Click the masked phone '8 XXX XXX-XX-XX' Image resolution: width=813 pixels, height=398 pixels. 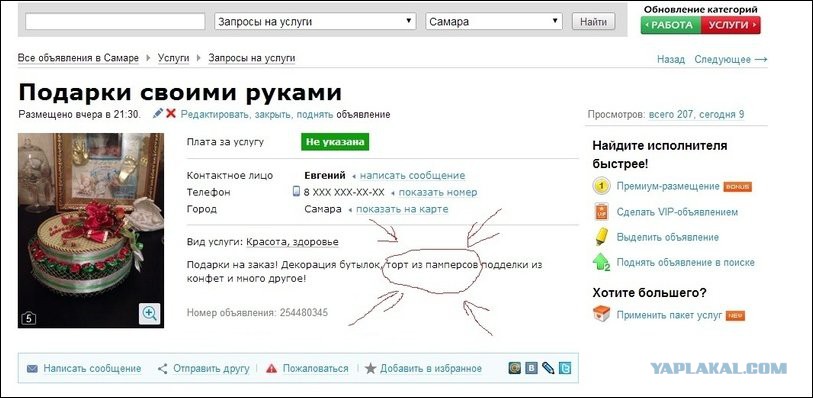(344, 193)
